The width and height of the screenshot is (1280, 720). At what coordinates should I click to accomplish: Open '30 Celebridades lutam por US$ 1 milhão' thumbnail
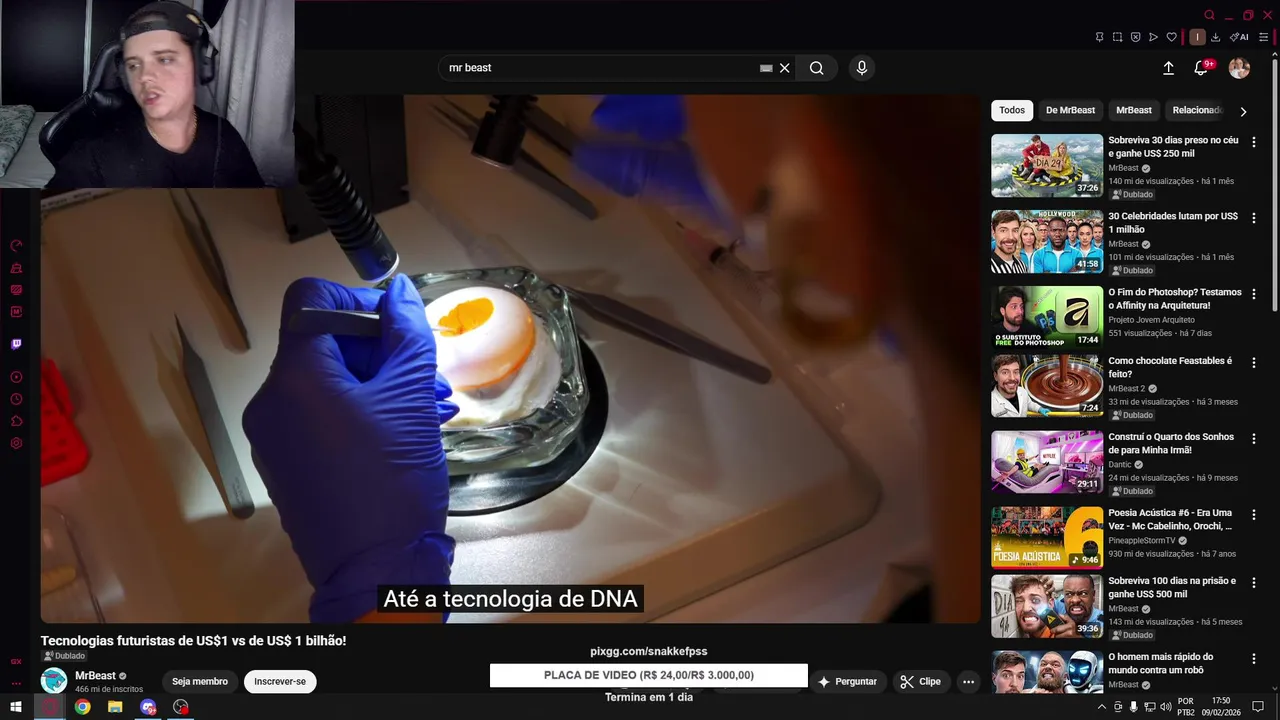pyautogui.click(x=1047, y=242)
